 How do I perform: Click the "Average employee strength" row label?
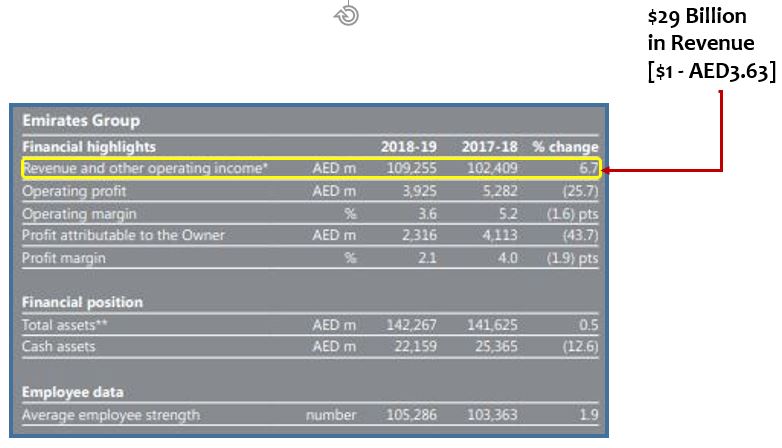pyautogui.click(x=110, y=414)
